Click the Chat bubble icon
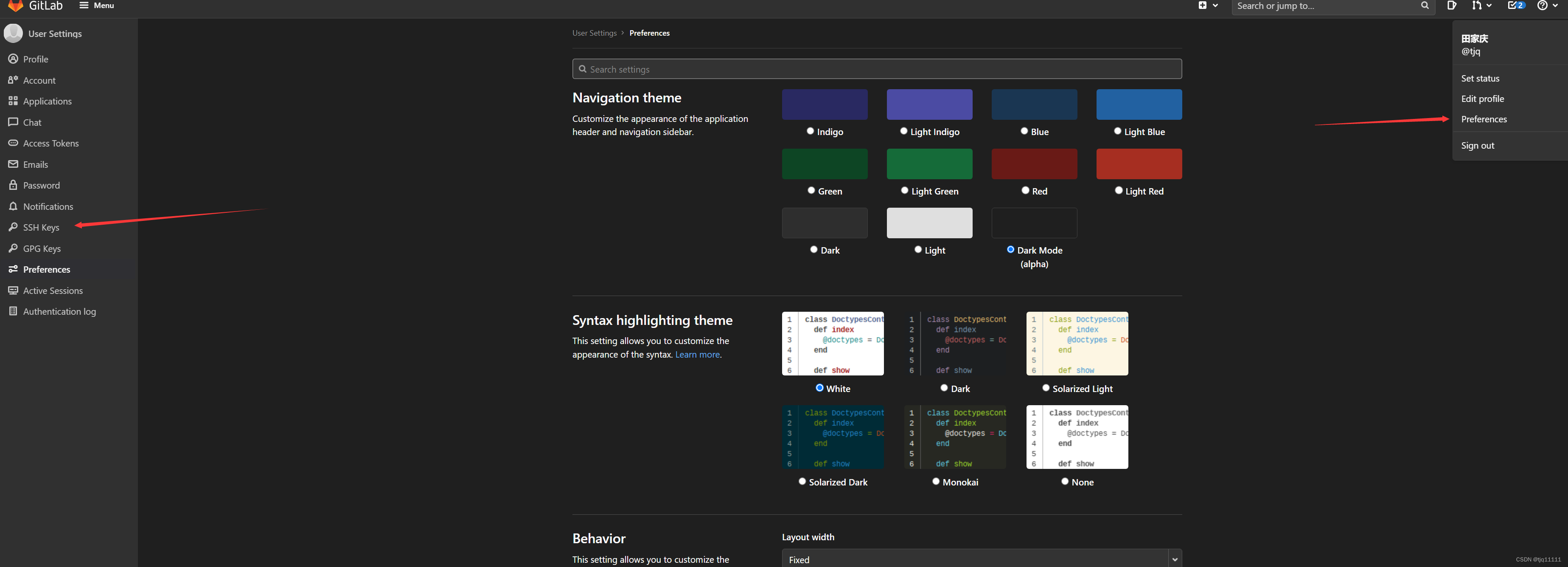Screen dimensions: 1568x567 13,122
